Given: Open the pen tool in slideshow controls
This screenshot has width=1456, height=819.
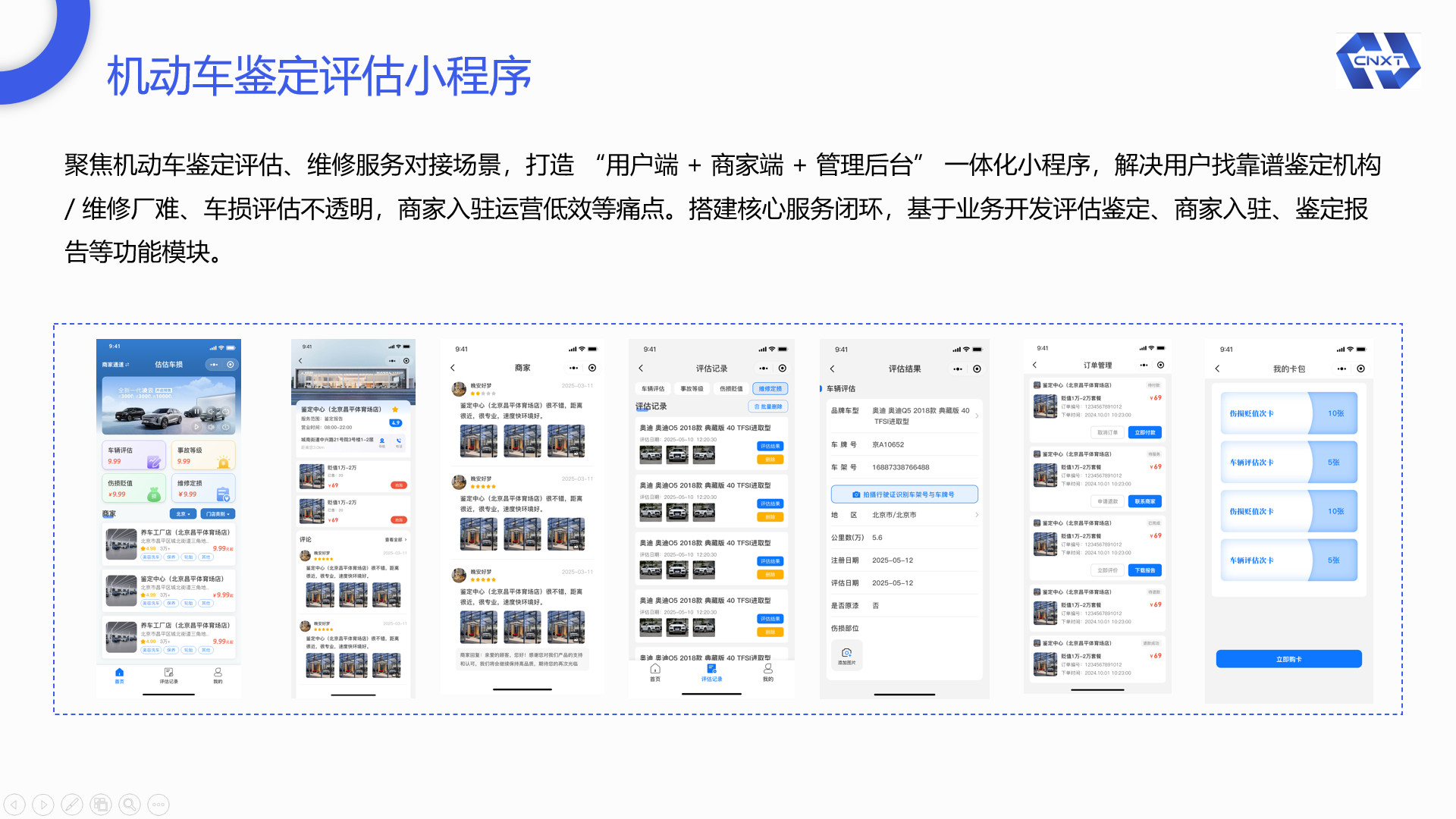Looking at the screenshot, I should pyautogui.click(x=72, y=805).
